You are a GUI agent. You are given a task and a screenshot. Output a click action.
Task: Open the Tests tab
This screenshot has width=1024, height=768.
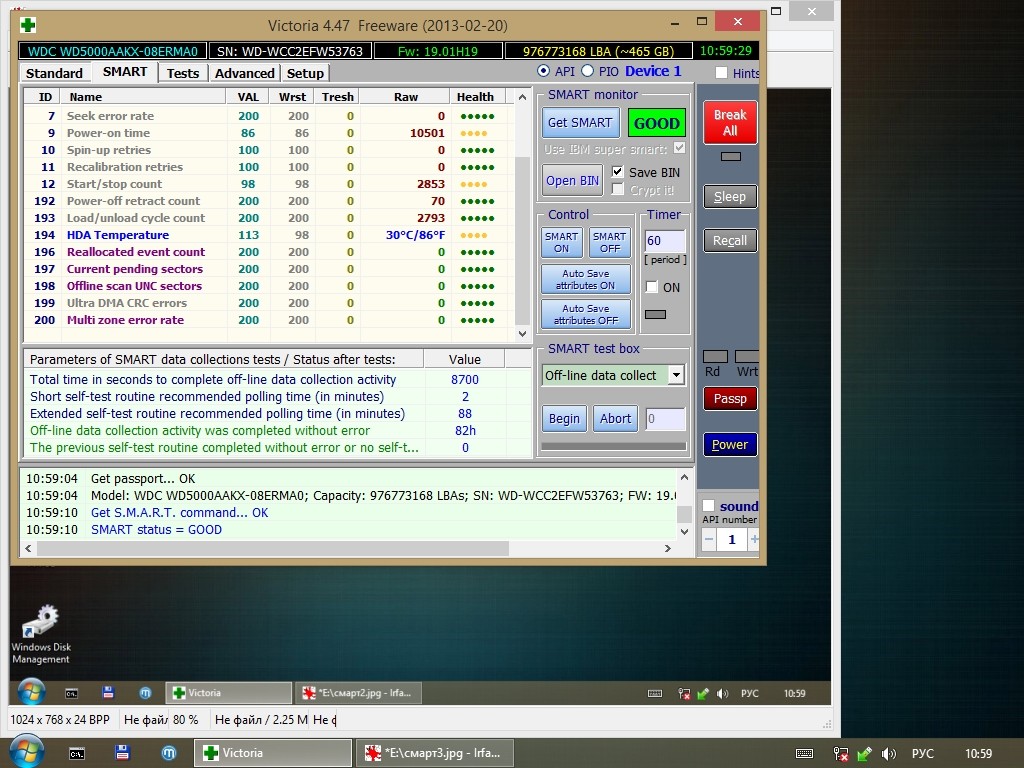click(183, 73)
